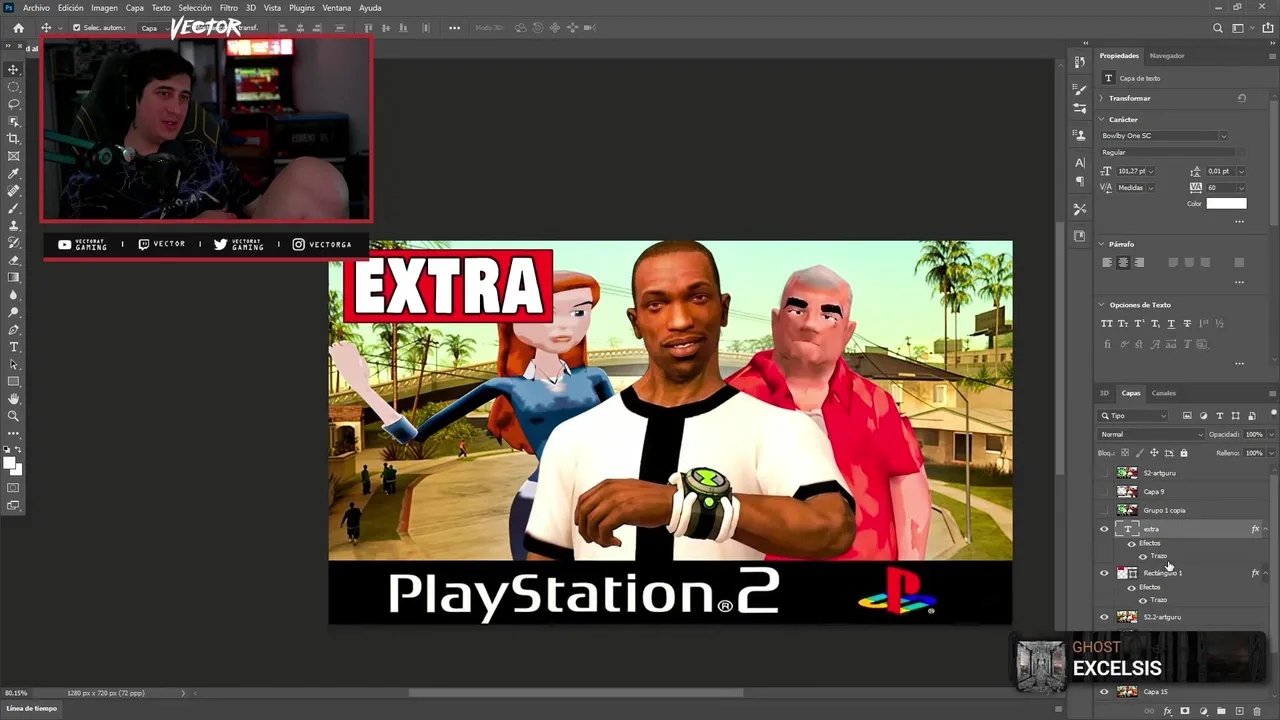The width and height of the screenshot is (1280, 720).
Task: Click the foreground color swatch
Action: click(x=11, y=463)
